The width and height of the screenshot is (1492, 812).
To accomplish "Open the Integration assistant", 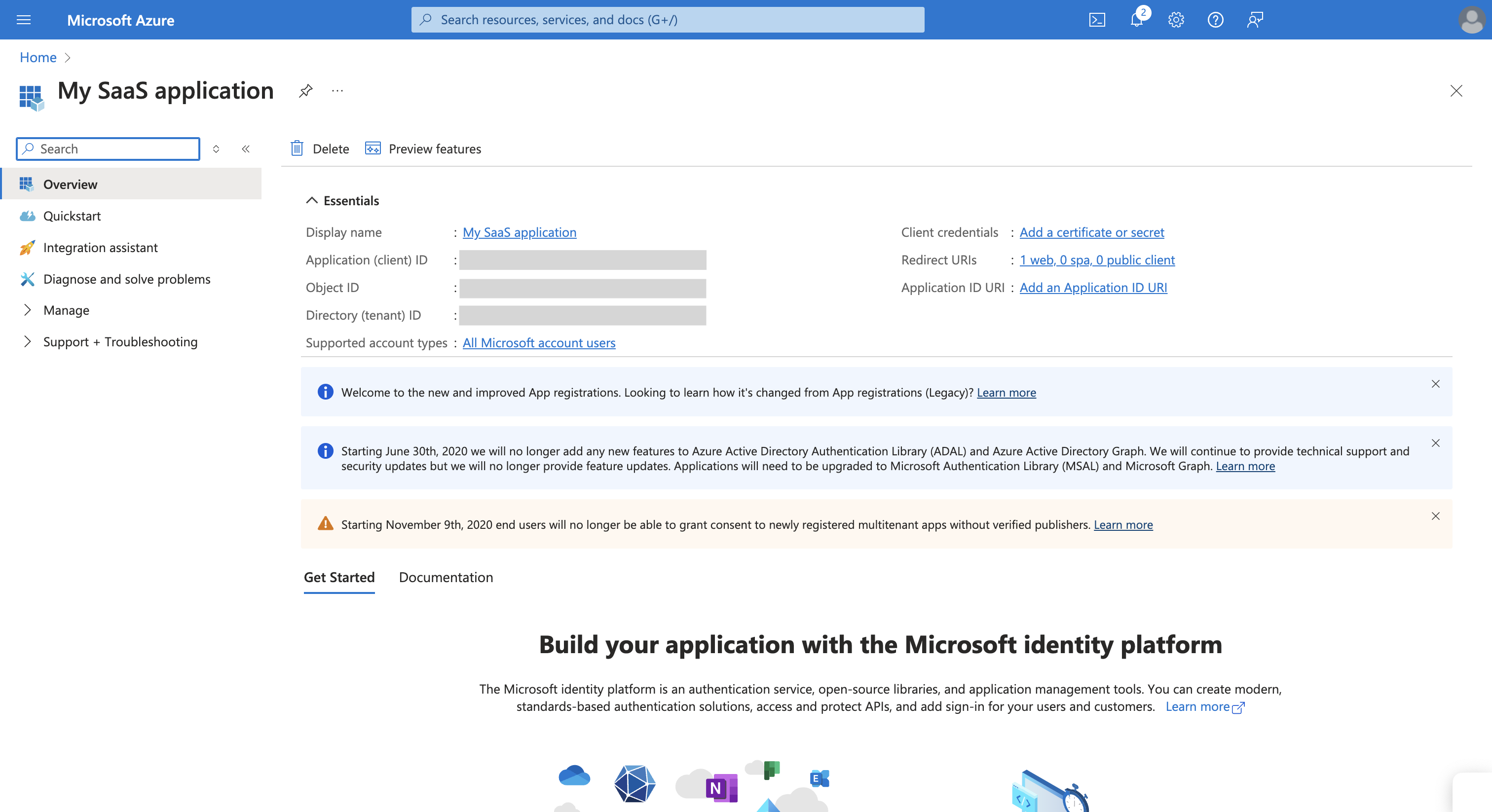I will [x=100, y=247].
